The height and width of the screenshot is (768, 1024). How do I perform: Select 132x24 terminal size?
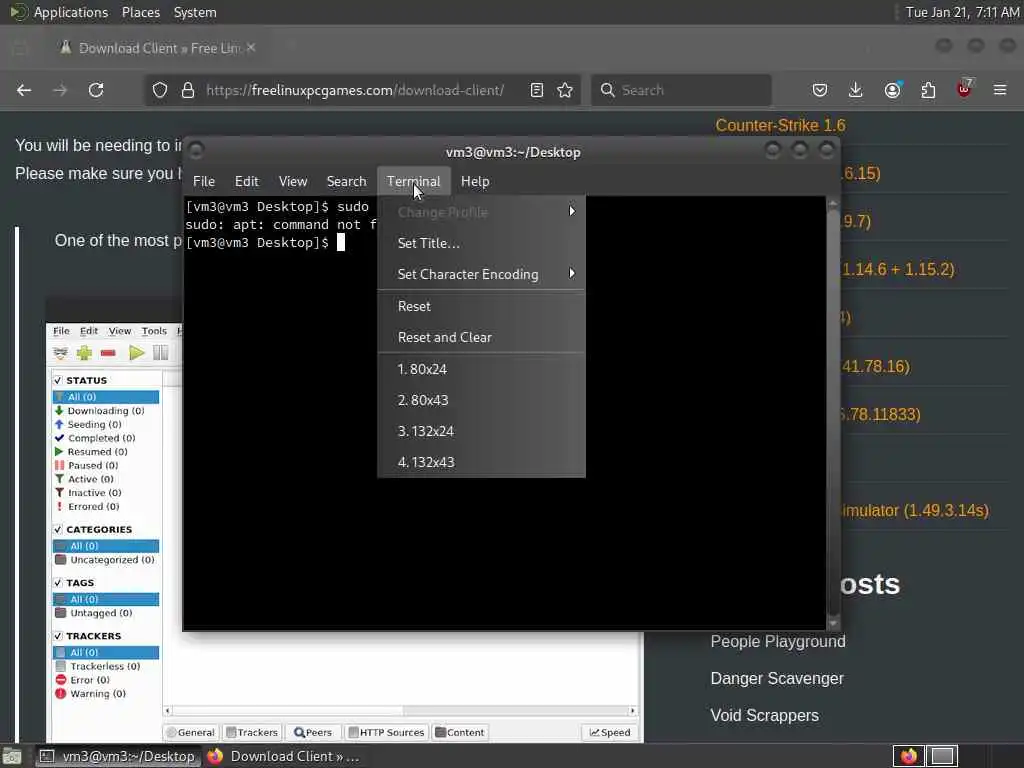(x=481, y=431)
